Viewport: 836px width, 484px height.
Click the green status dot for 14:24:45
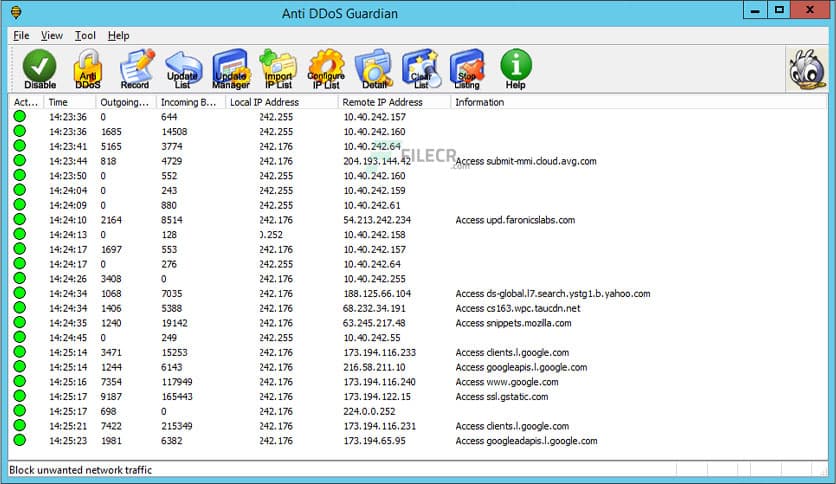(20, 337)
